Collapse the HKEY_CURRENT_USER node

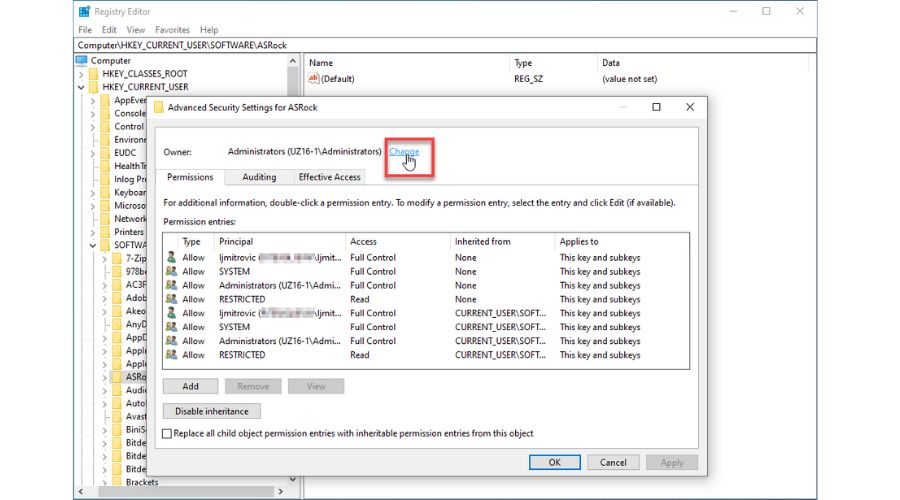81,87
